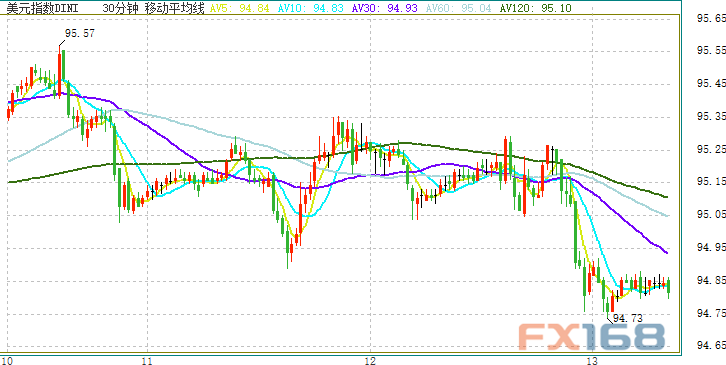Click the AV5: 94.84 yellow legend
Screen dimensions: 726x365
click(239, 8)
